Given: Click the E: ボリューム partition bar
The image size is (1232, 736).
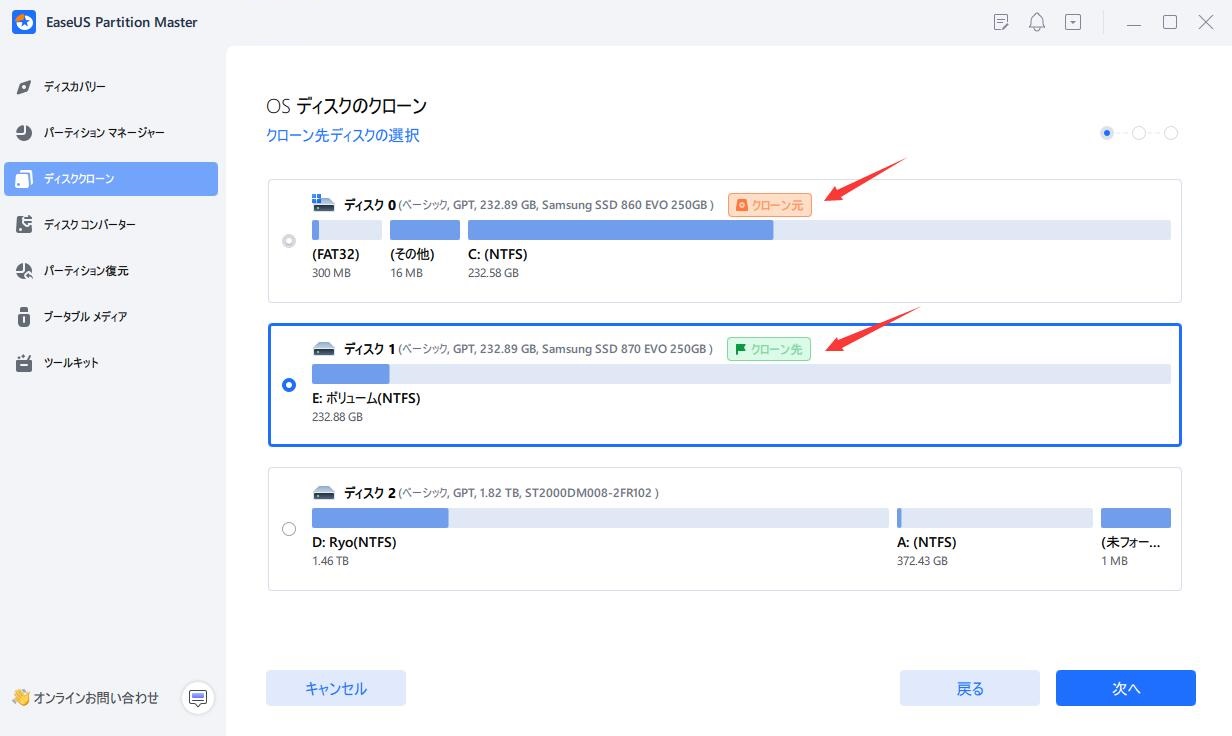Looking at the screenshot, I should pos(741,374).
